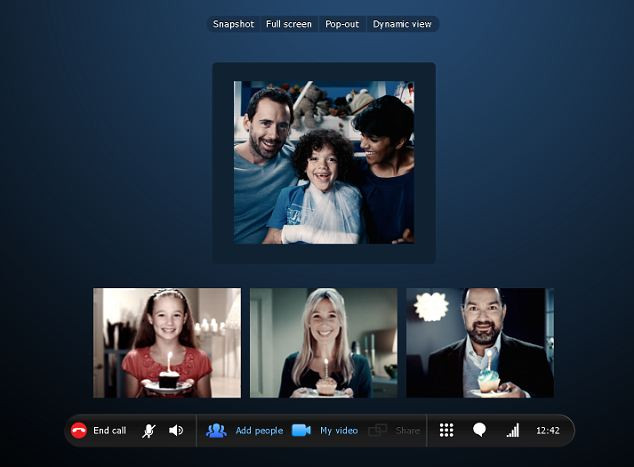Select the Dynamic view option

click(x=404, y=24)
